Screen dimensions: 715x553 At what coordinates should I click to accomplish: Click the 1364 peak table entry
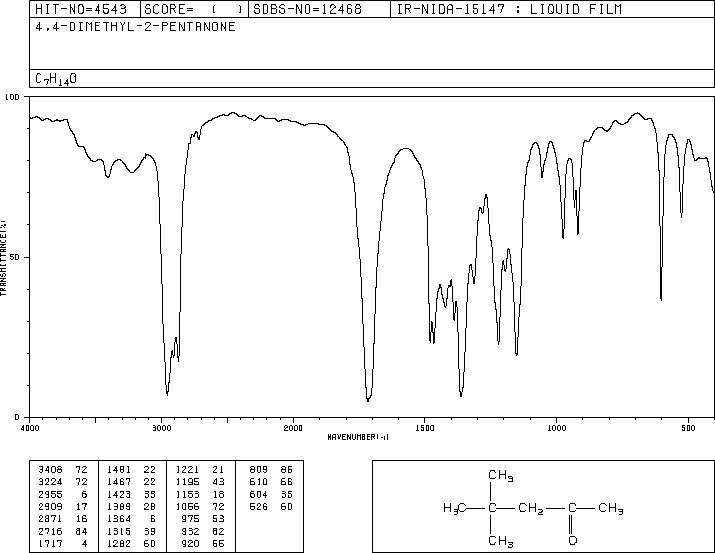(119, 519)
